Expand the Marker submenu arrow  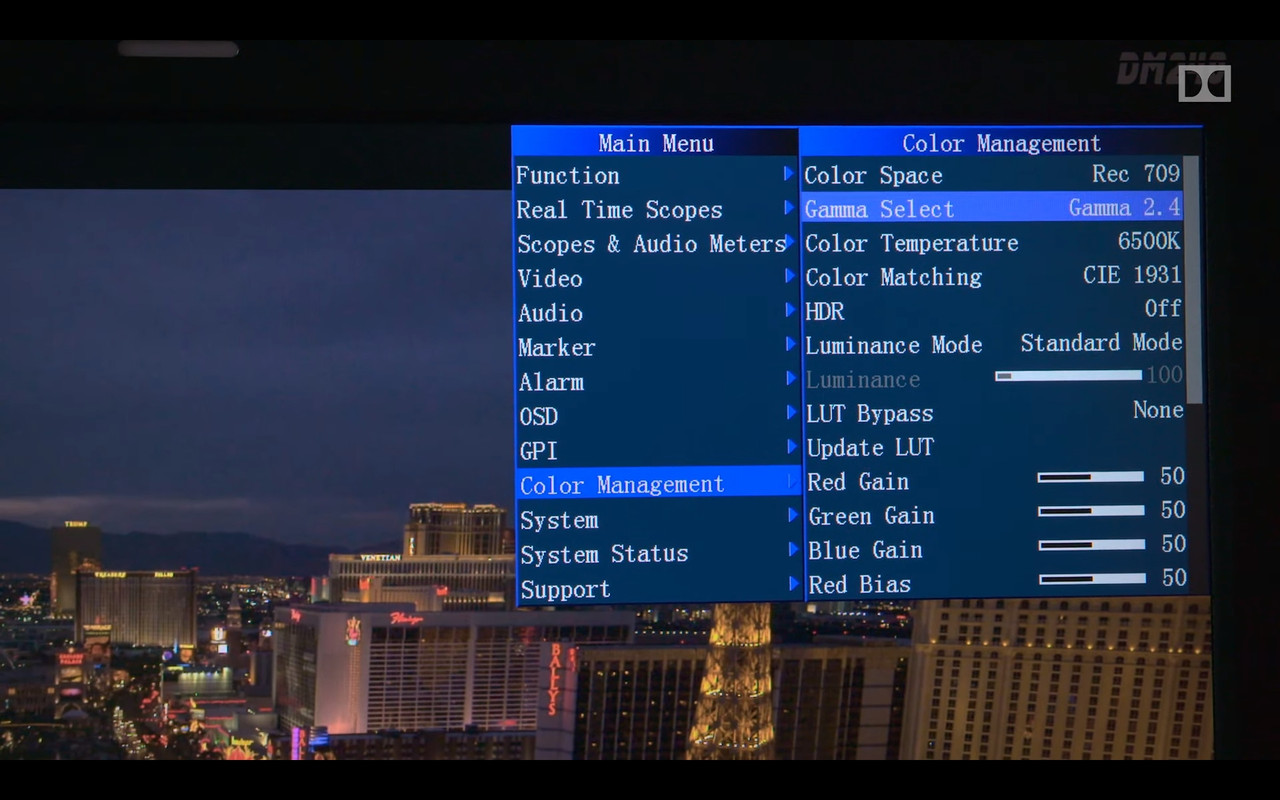[x=789, y=345]
